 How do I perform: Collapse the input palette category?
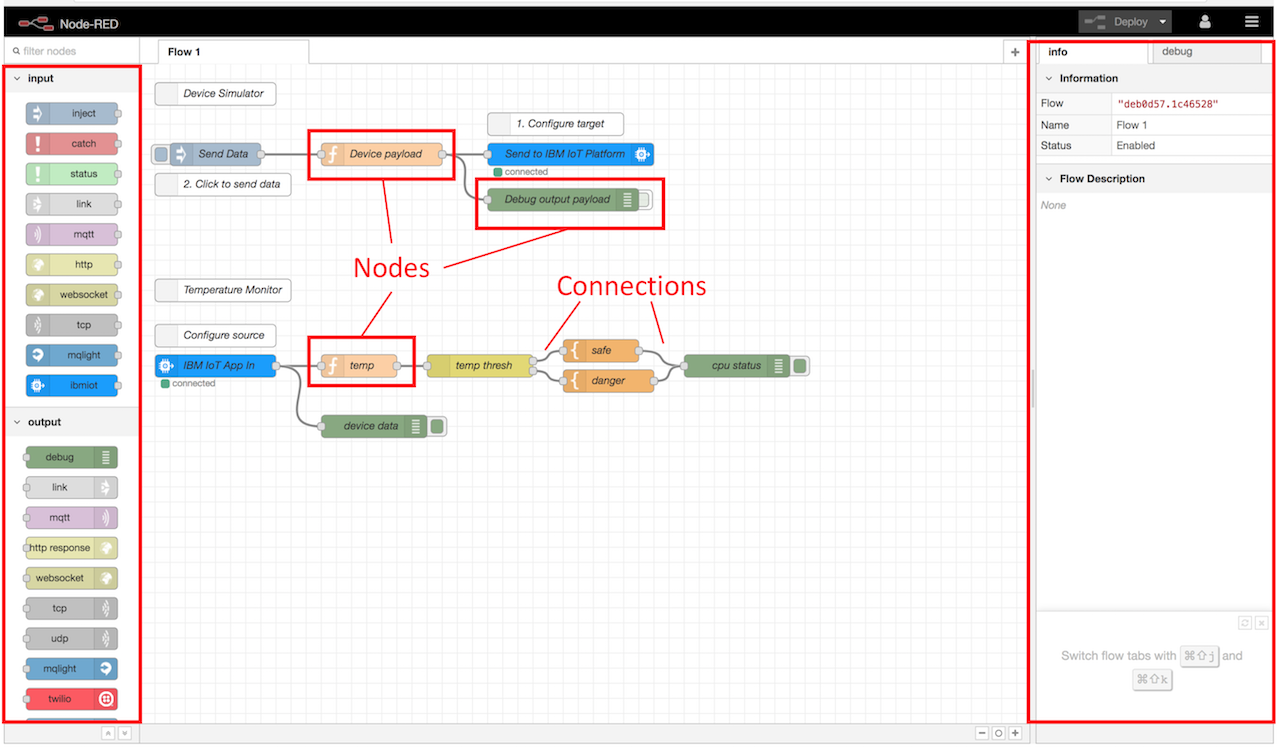coord(70,78)
